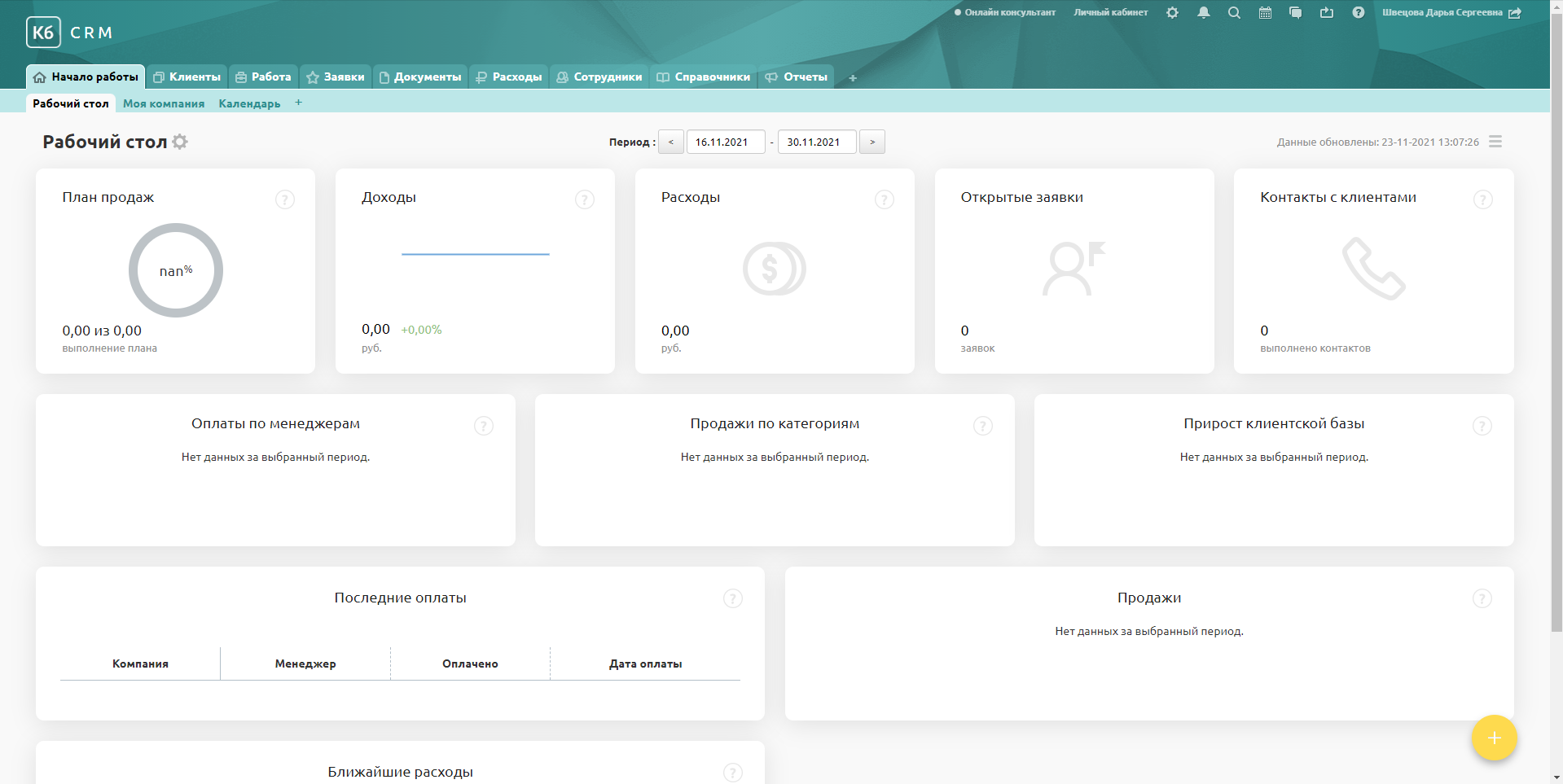Show help for Прирост клиентской базы widget
The image size is (1563, 784).
1482,426
